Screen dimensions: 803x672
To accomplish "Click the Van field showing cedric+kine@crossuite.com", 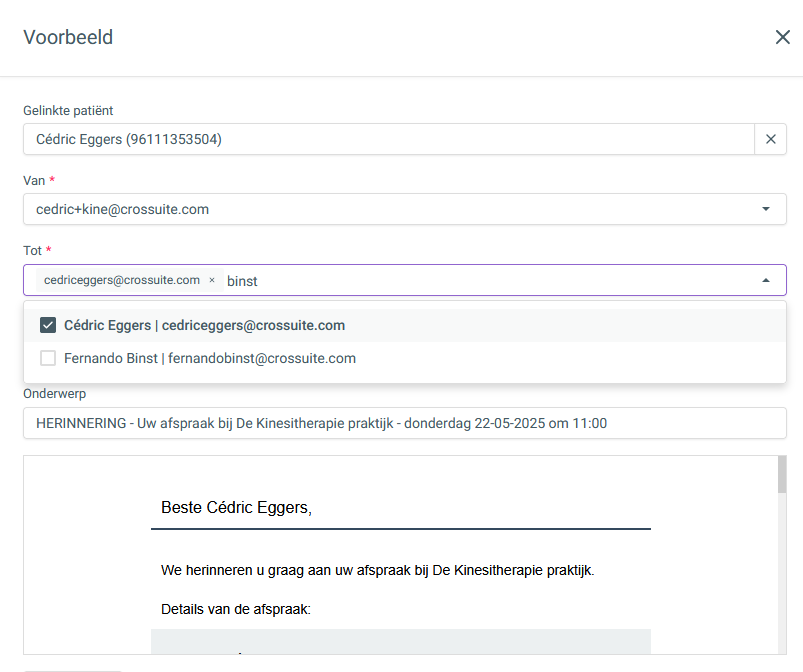I will click(x=405, y=209).
